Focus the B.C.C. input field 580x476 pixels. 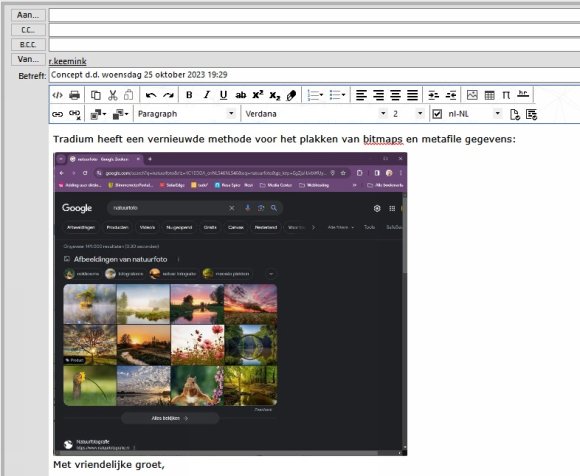(x=314, y=45)
